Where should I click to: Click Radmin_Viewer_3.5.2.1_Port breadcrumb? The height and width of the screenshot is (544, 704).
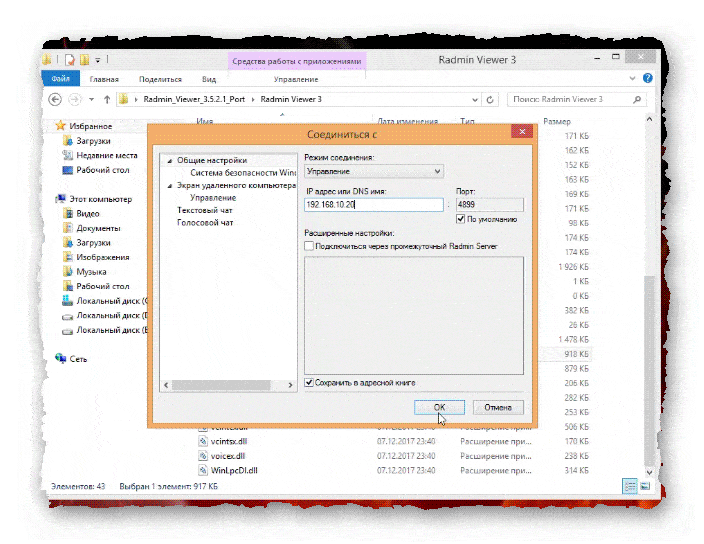(194, 99)
